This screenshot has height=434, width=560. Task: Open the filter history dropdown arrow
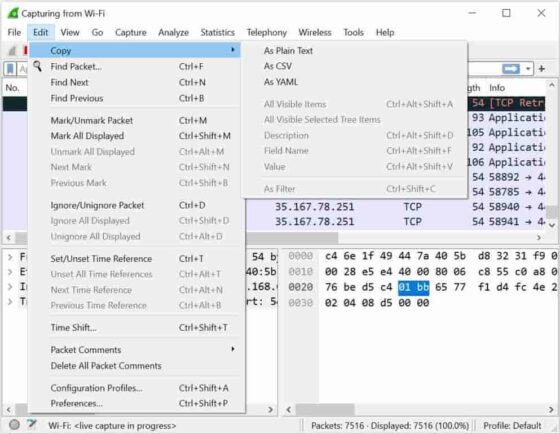point(528,69)
